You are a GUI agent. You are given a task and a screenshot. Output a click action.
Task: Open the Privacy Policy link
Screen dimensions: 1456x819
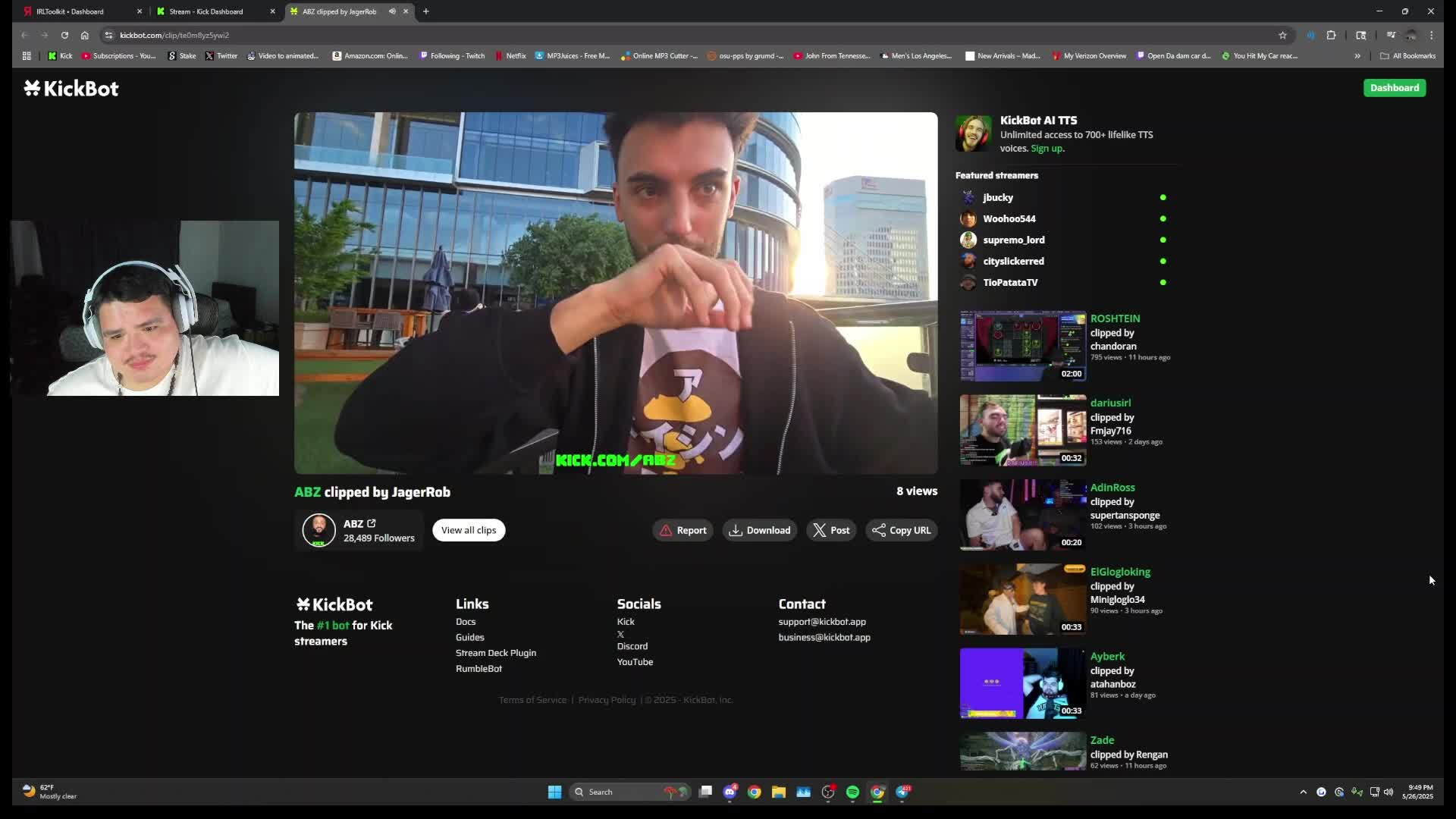tap(607, 700)
